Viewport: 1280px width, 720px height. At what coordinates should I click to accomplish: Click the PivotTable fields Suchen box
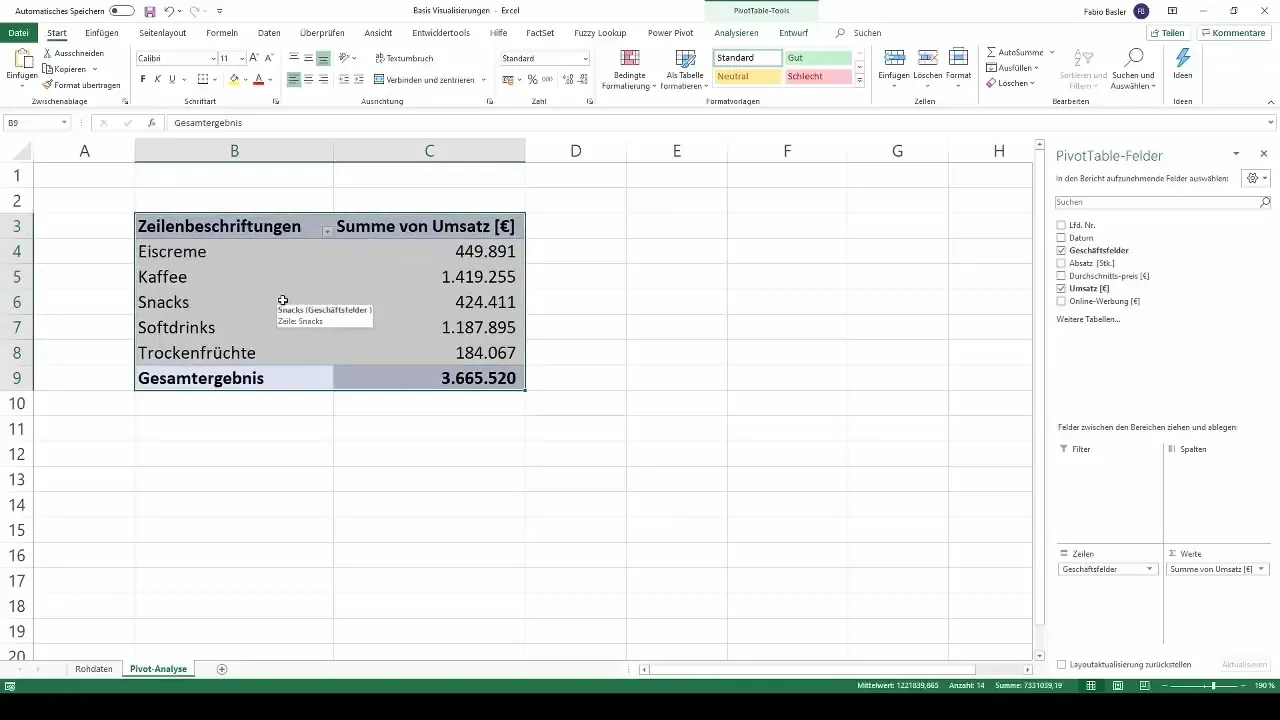(1163, 202)
